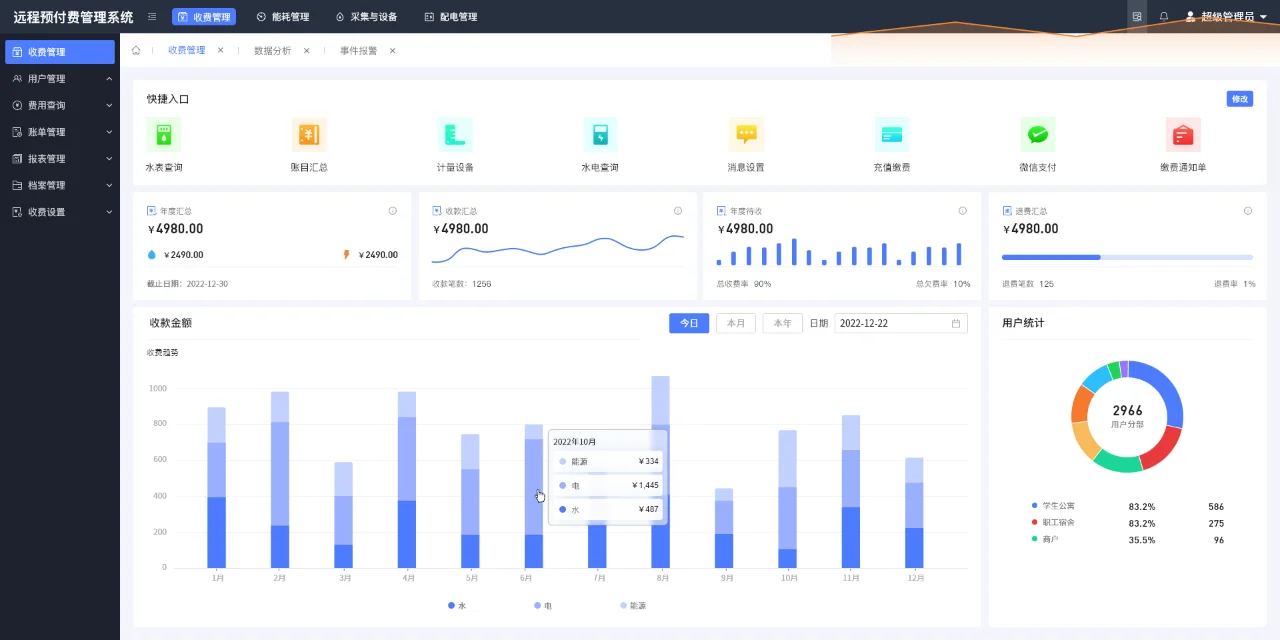Open the 水电查询 quick entry icon

point(600,134)
